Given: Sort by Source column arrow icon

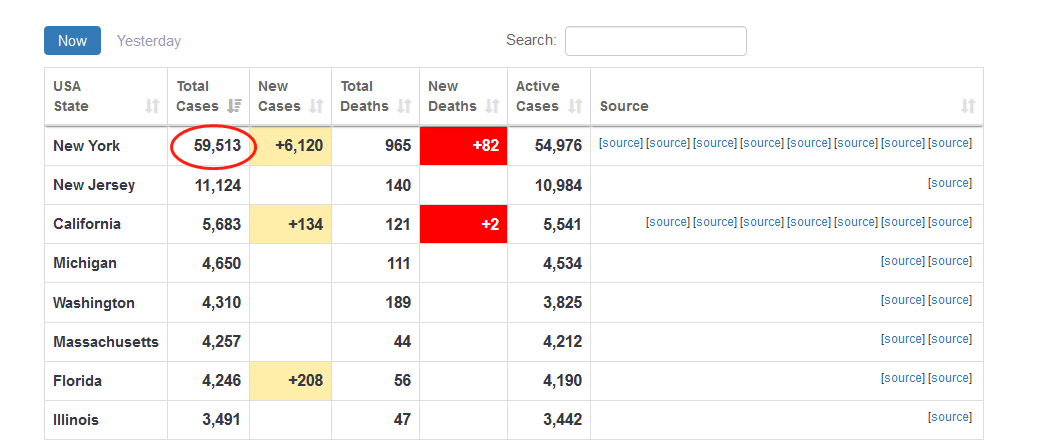Looking at the screenshot, I should (967, 106).
